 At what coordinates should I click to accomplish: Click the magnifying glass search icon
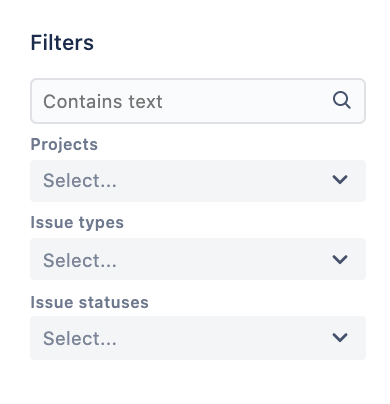point(342,100)
